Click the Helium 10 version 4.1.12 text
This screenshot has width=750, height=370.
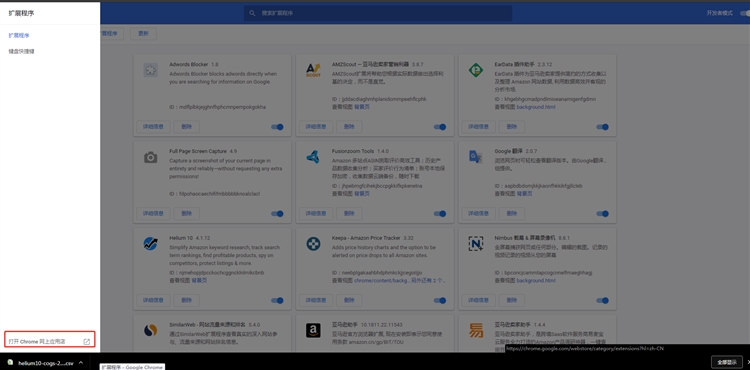click(203, 238)
